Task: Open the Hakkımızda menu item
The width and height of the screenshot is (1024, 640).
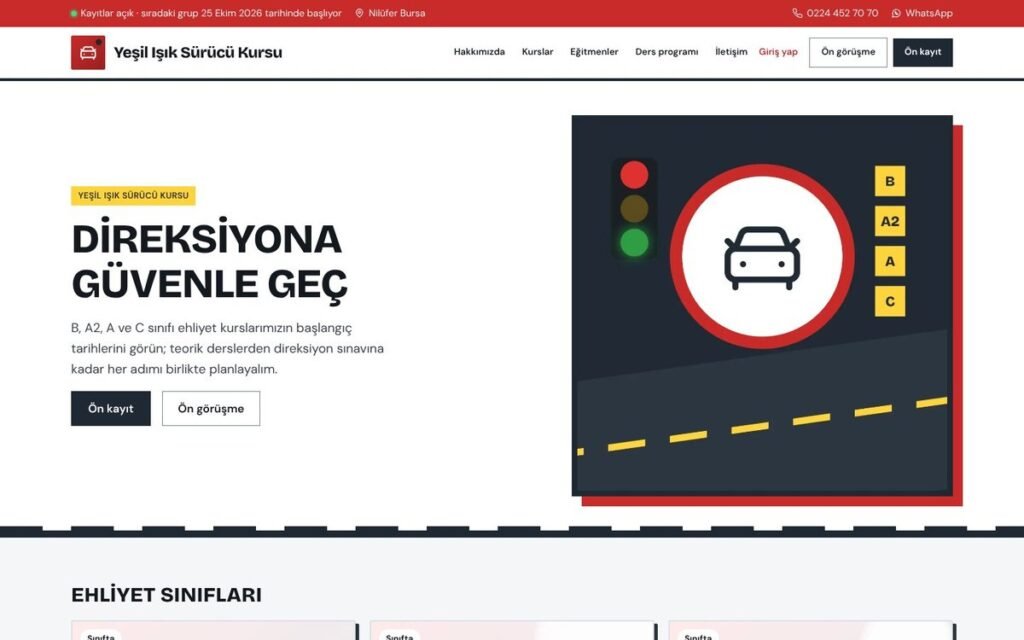Action: [479, 52]
